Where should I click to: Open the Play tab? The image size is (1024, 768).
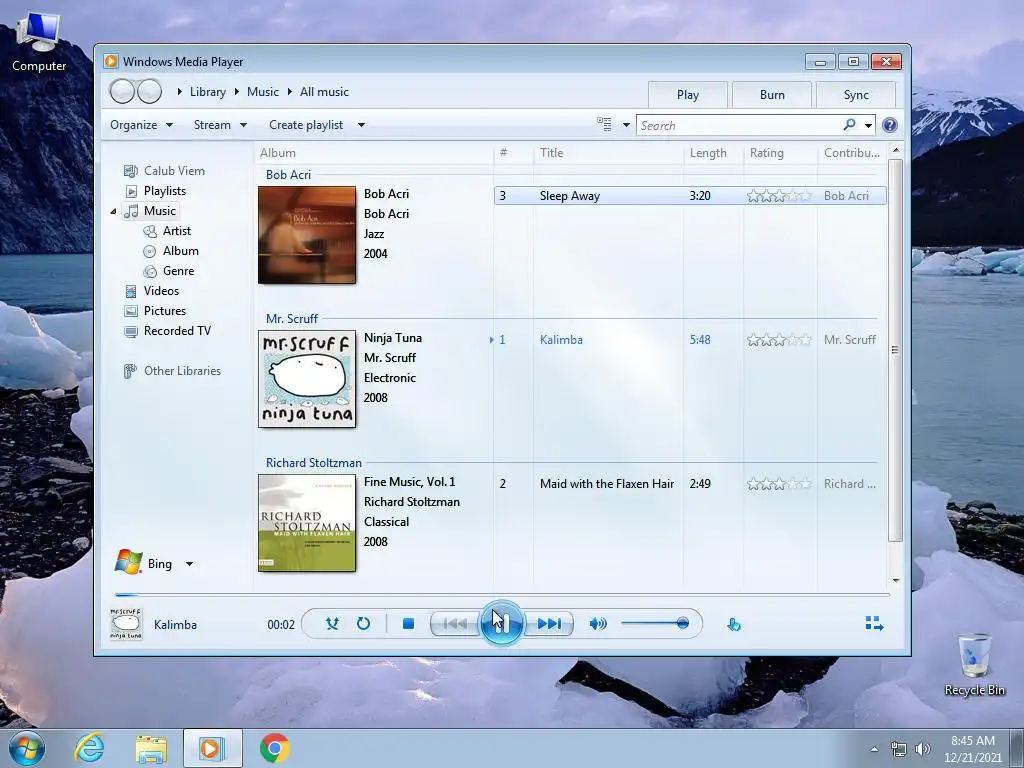[x=688, y=95]
